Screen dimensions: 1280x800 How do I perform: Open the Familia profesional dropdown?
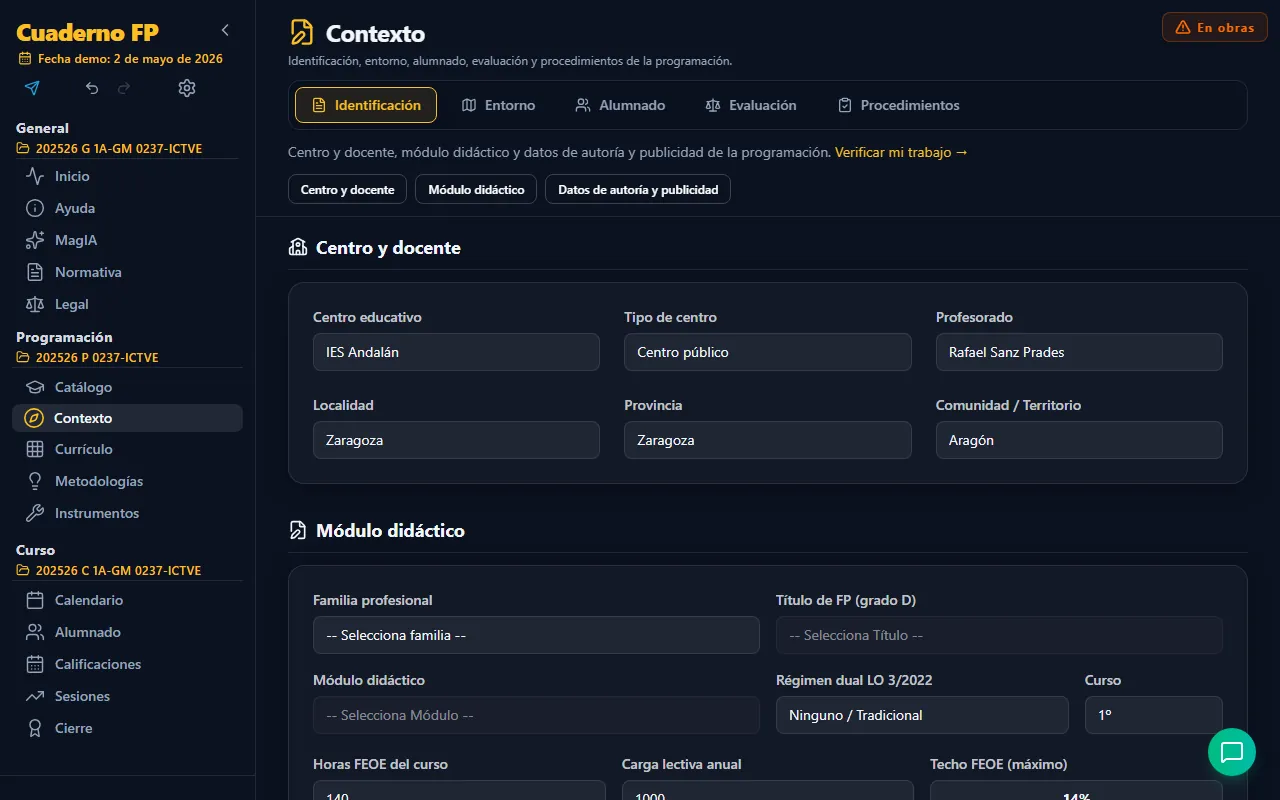coord(536,635)
